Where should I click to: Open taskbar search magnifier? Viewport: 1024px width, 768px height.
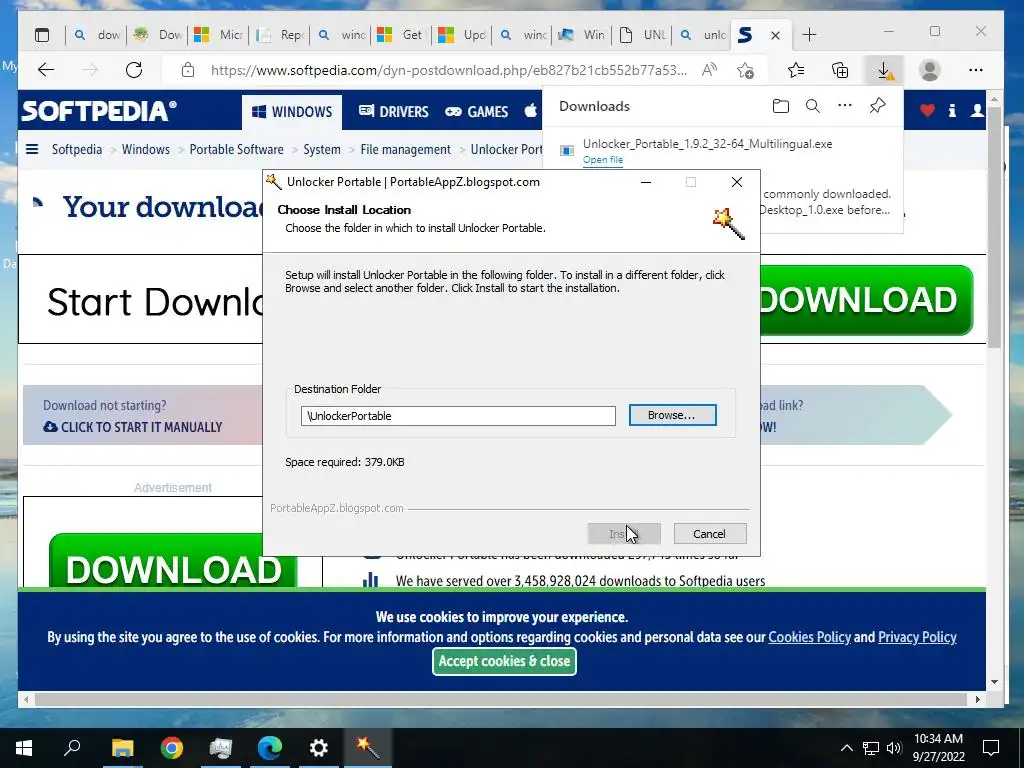(x=72, y=748)
